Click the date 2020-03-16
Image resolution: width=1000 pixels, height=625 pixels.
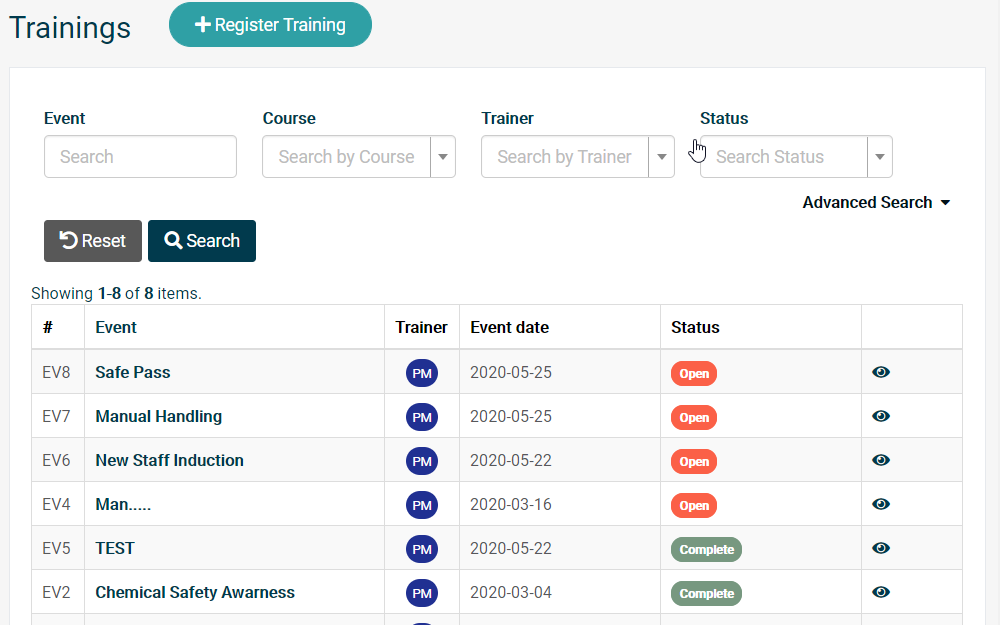(511, 504)
